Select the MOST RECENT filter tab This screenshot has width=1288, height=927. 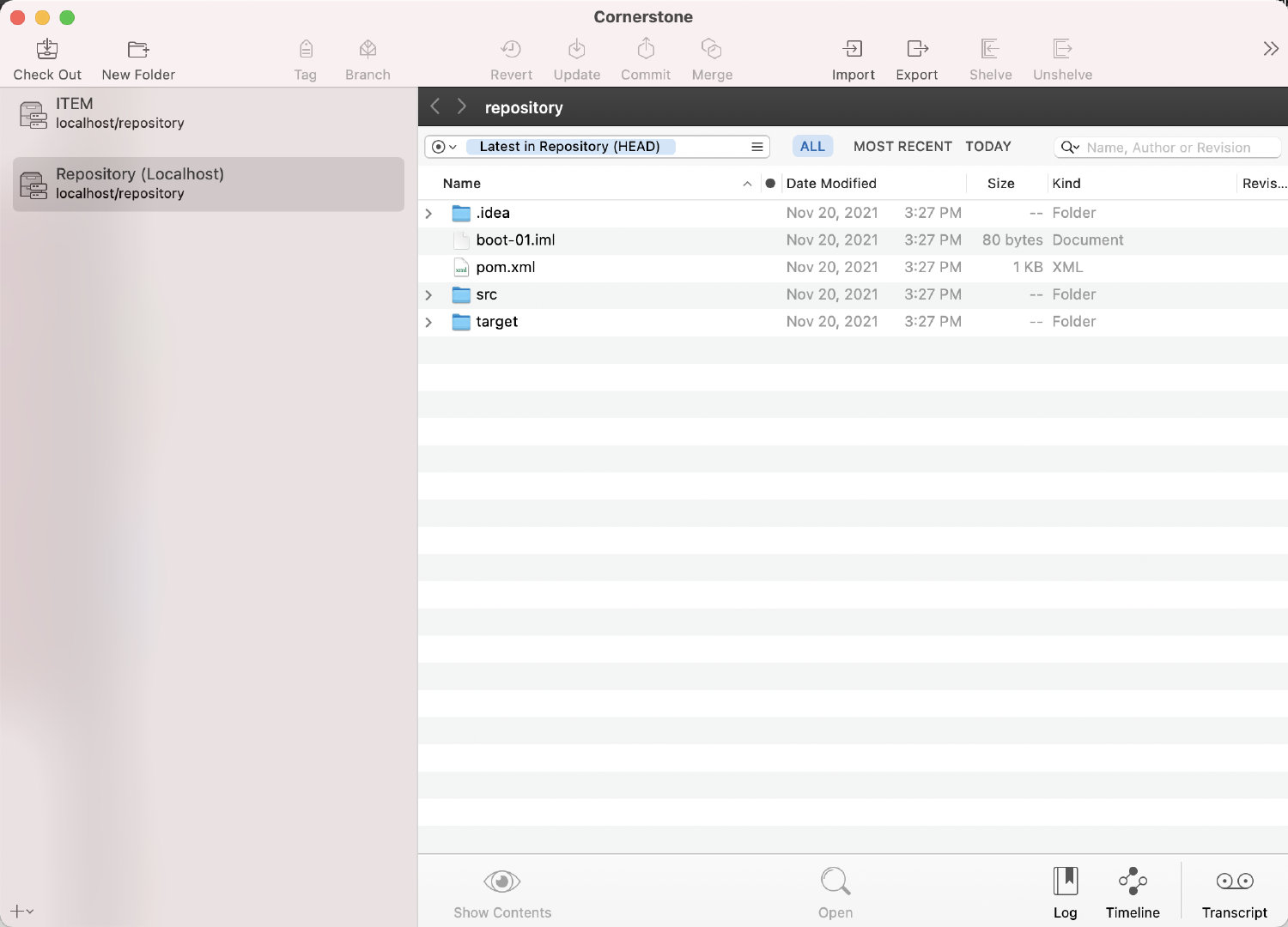pyautogui.click(x=902, y=147)
